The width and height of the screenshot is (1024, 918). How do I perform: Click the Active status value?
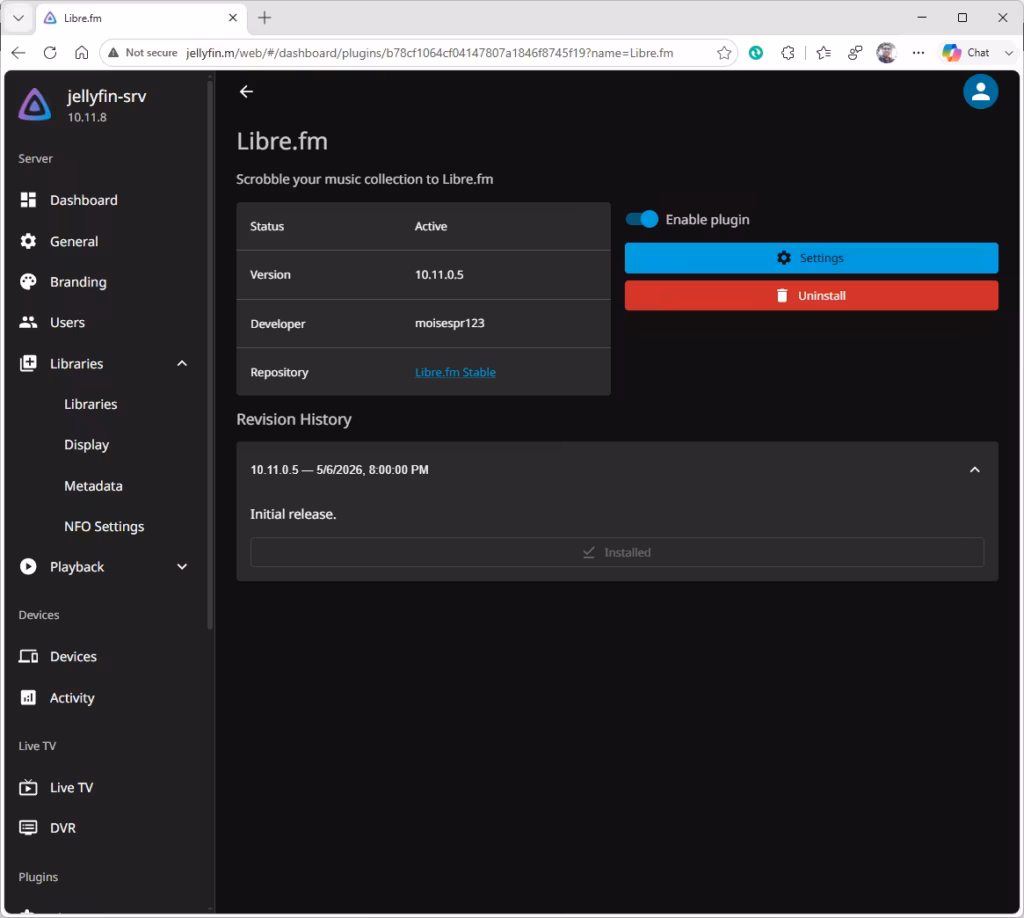pos(431,227)
